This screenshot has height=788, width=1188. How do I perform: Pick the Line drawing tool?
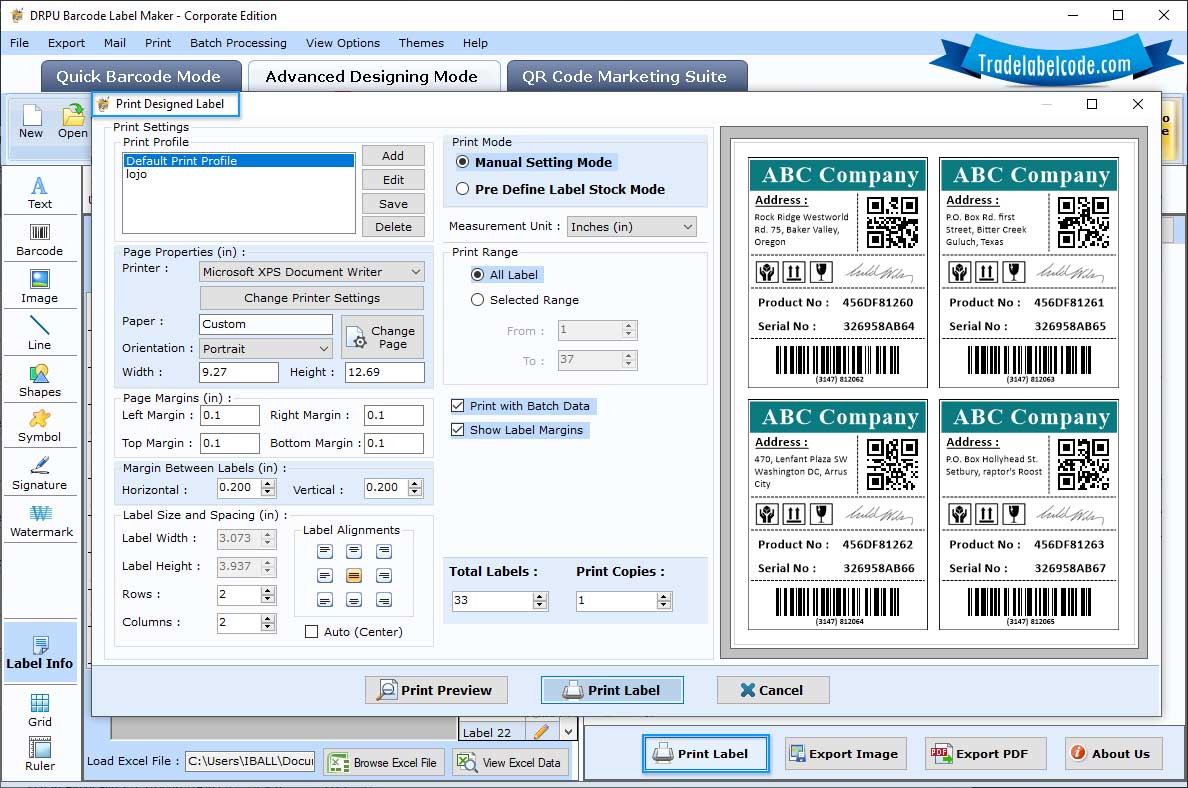[39, 333]
